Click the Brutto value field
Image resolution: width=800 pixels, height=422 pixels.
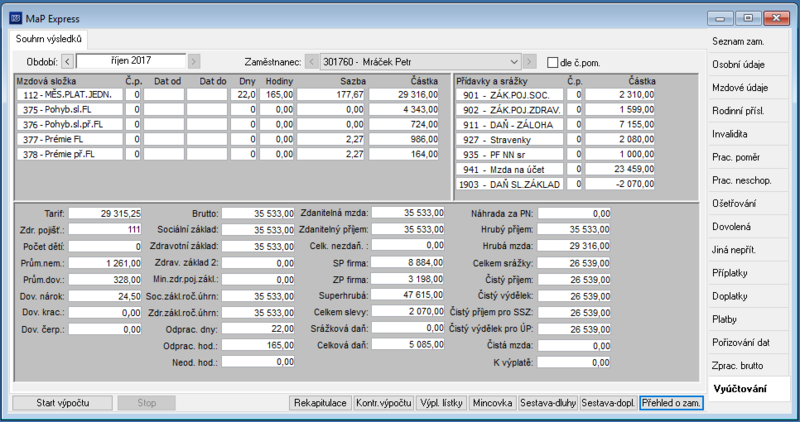coord(258,213)
